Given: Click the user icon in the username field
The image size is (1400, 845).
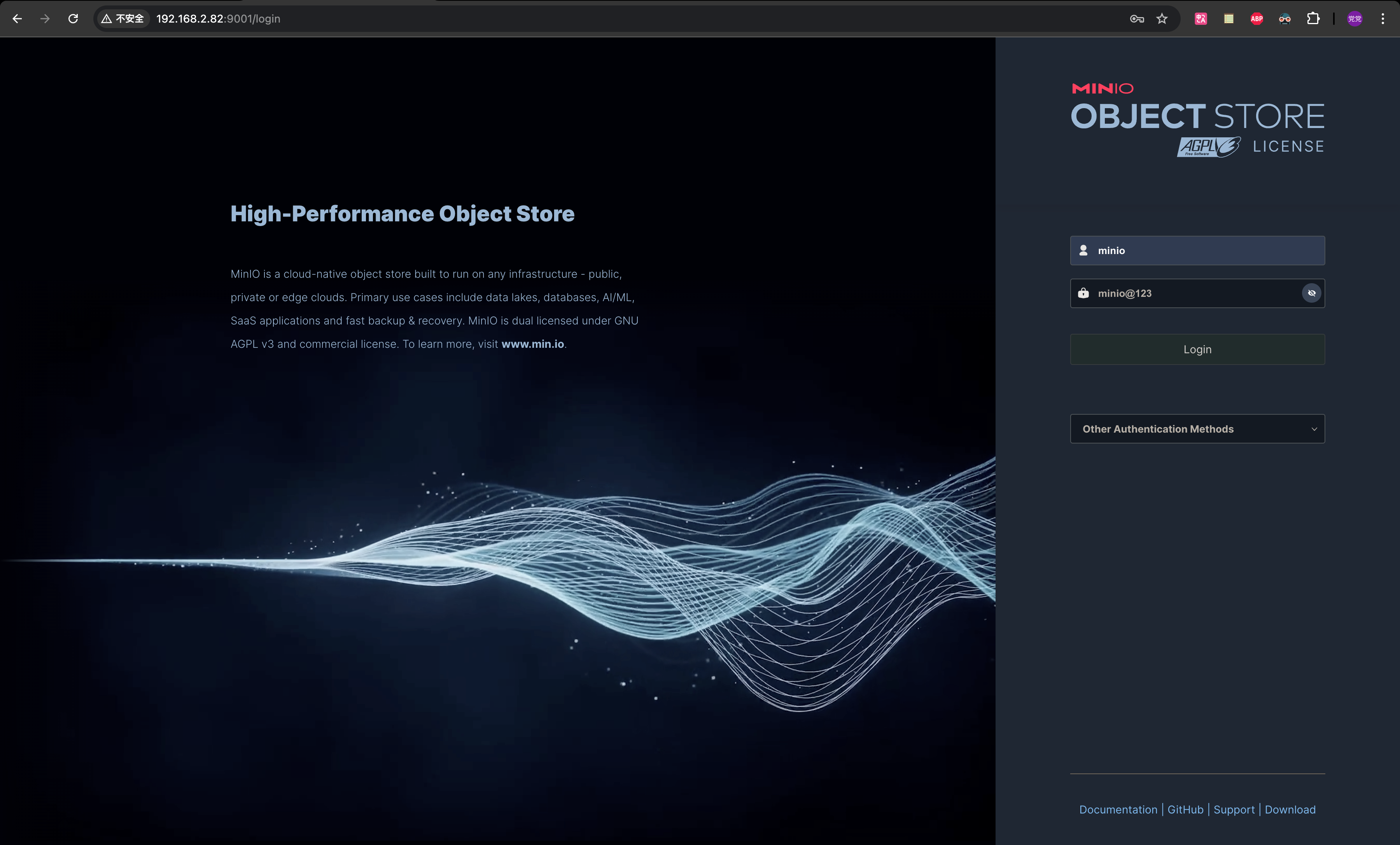Looking at the screenshot, I should coord(1083,251).
